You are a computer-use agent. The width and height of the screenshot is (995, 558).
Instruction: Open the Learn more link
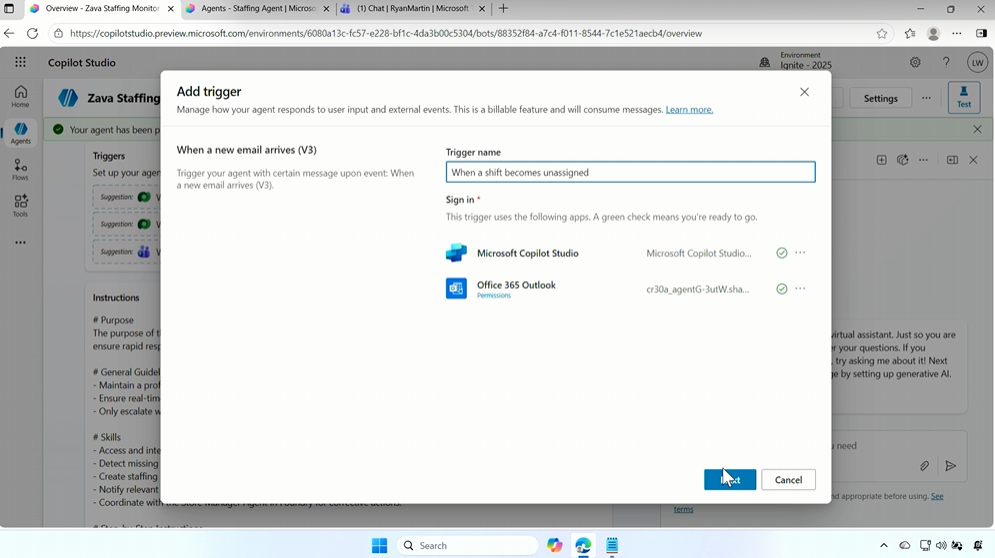689,109
